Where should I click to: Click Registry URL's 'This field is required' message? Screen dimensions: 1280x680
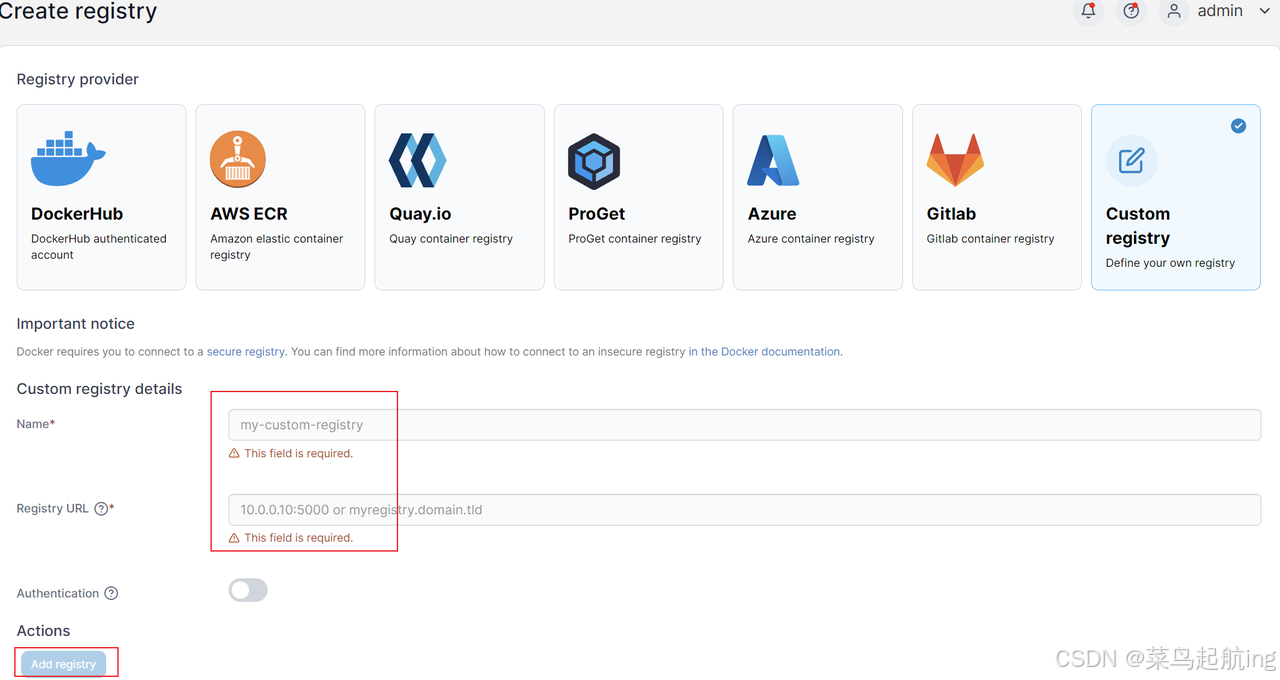[x=299, y=538]
